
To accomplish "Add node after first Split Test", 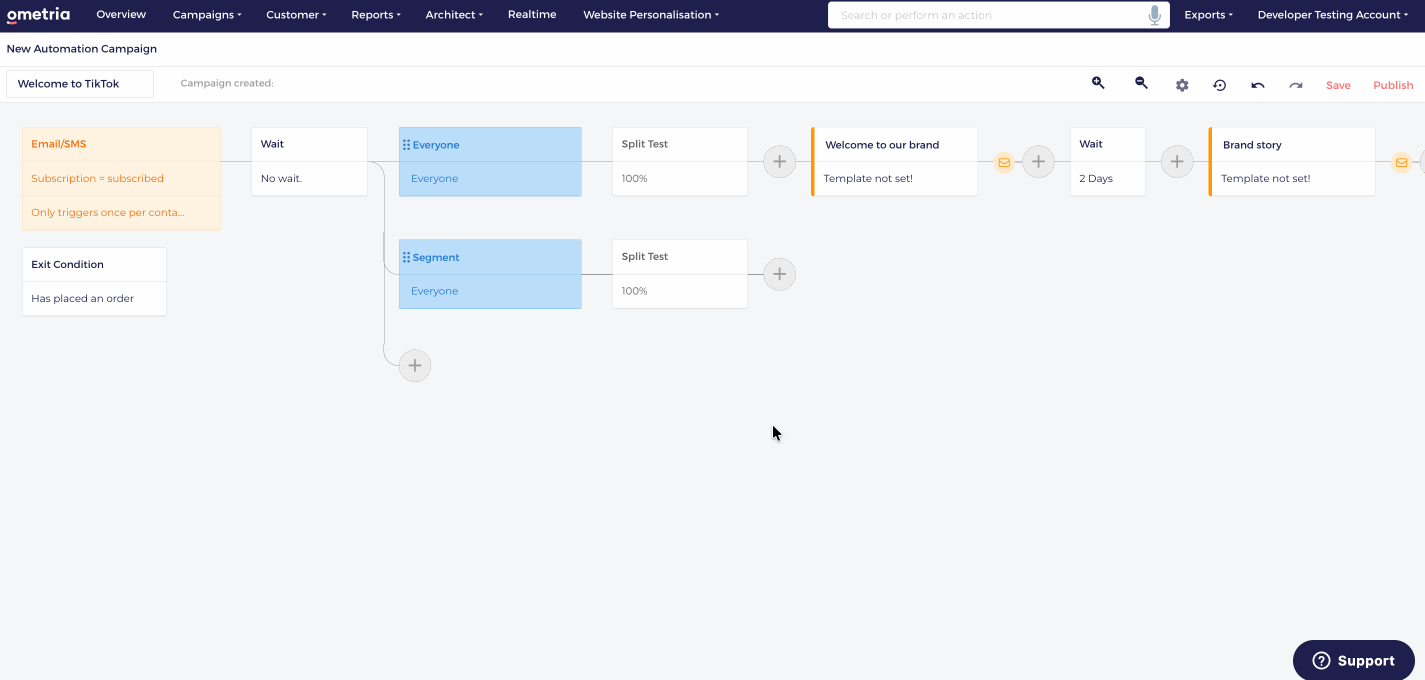I will point(779,161).
